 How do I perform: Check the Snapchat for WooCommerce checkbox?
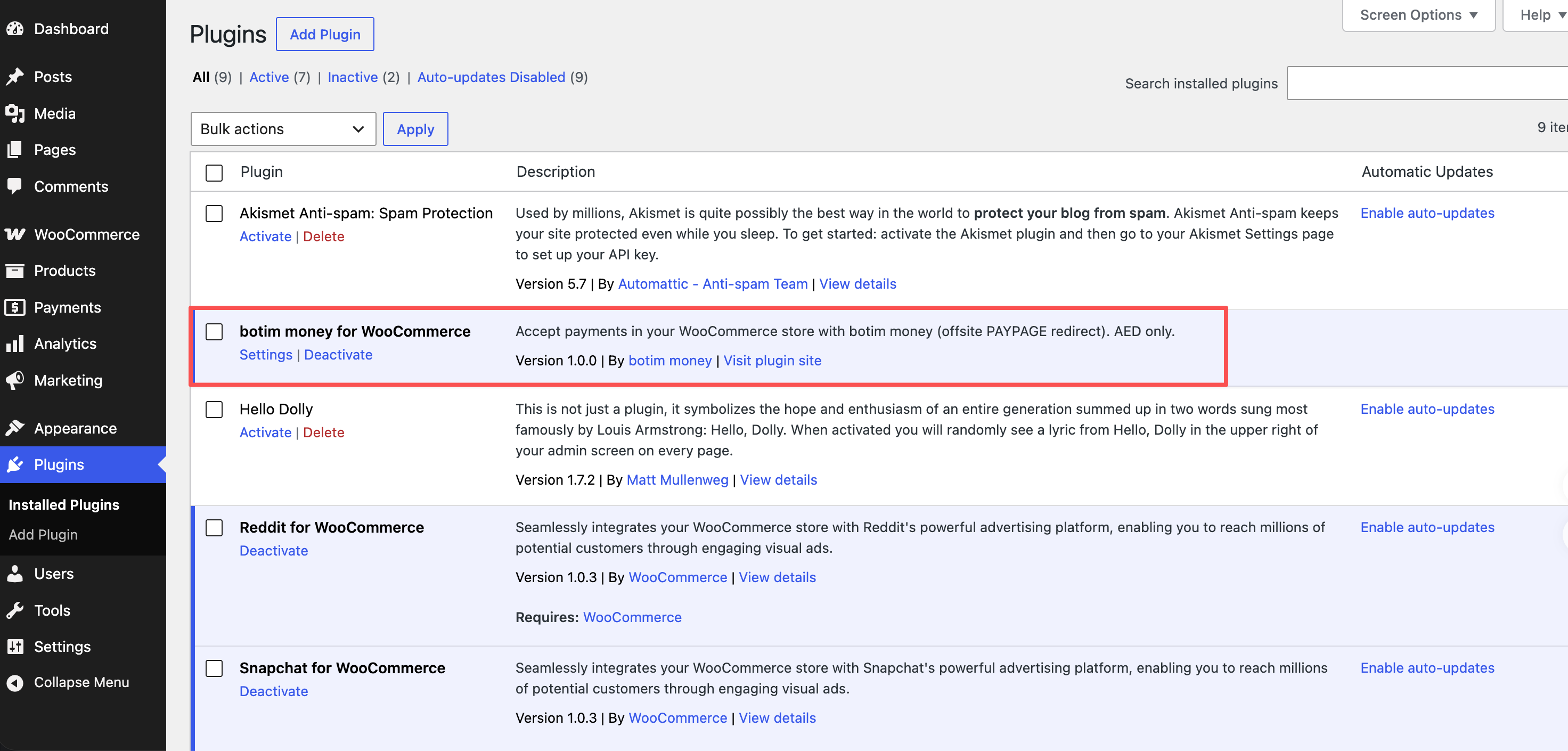(x=214, y=668)
